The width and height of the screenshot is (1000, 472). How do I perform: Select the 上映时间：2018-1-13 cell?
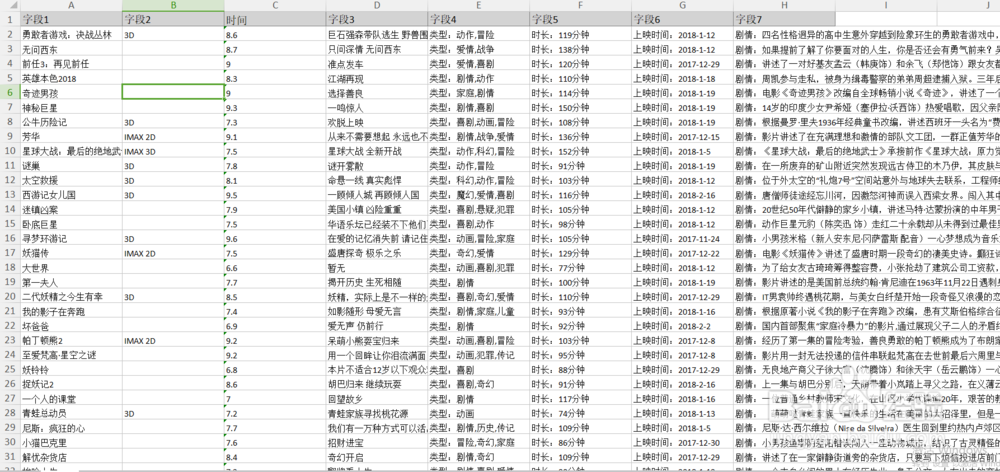(x=682, y=413)
